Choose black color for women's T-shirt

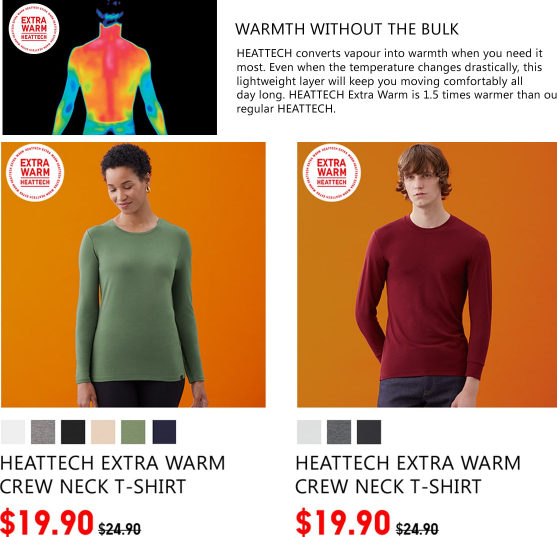point(73,432)
